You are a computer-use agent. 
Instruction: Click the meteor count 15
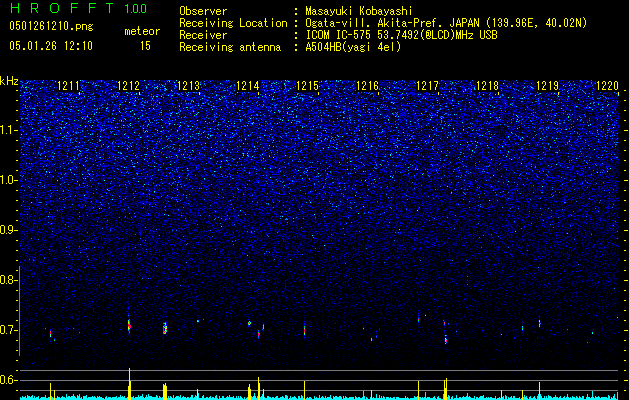pyautogui.click(x=145, y=46)
